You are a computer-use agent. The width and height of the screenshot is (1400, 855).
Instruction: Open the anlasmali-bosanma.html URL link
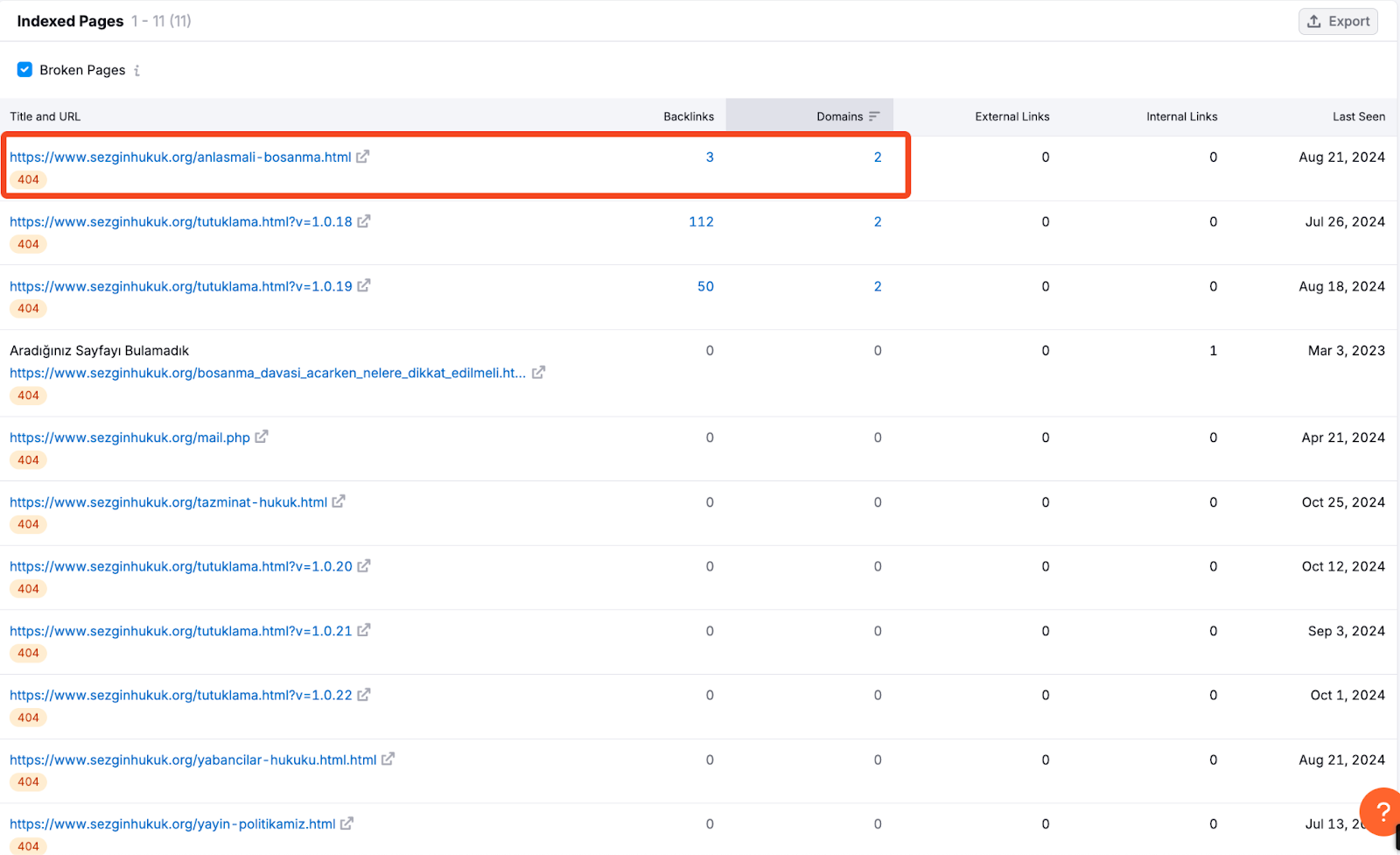tap(180, 157)
